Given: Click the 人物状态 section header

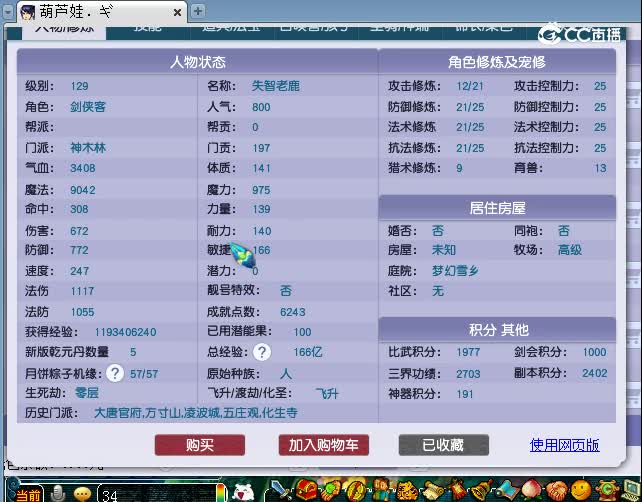Looking at the screenshot, I should (197, 62).
